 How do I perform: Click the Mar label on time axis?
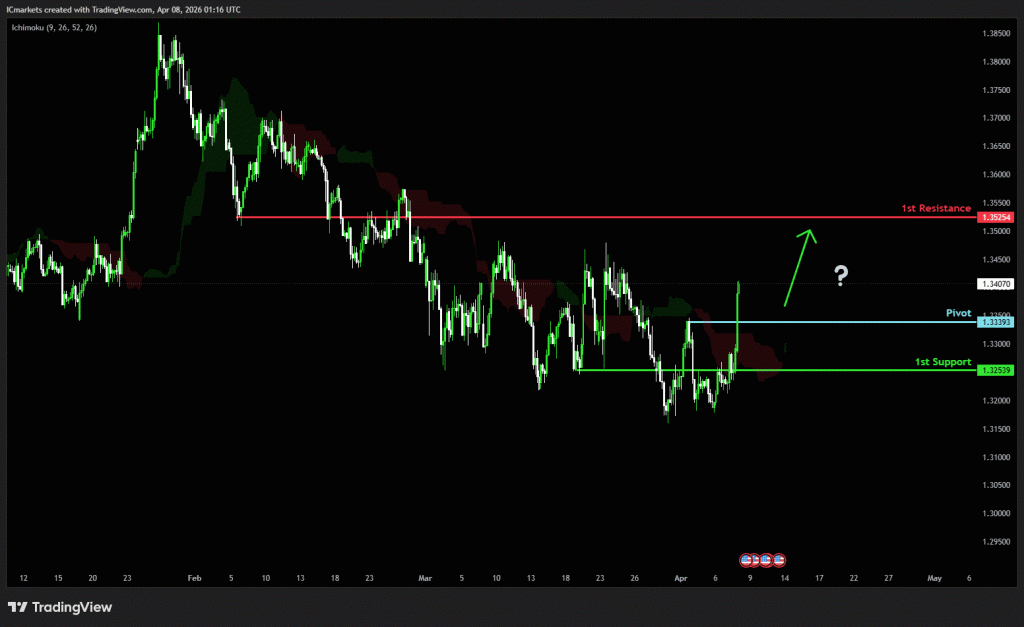tap(425, 578)
